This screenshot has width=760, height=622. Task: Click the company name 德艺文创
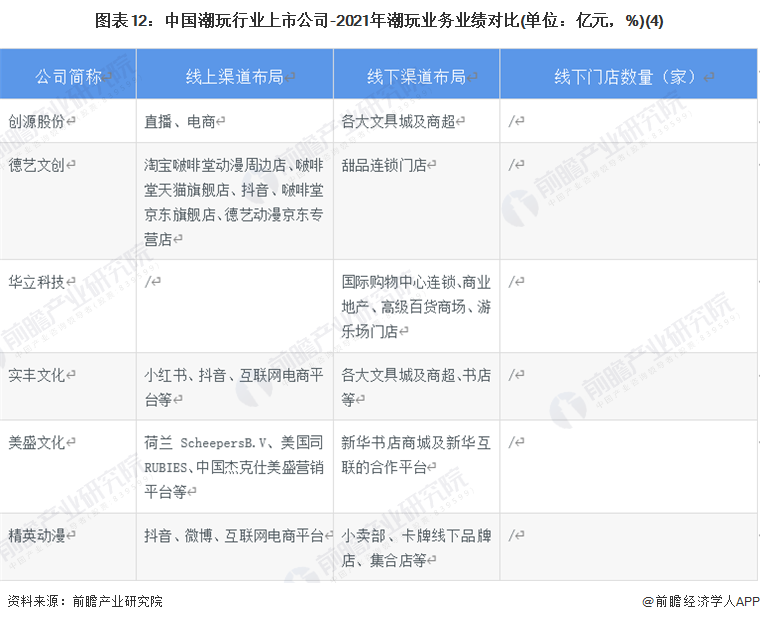click(x=36, y=165)
